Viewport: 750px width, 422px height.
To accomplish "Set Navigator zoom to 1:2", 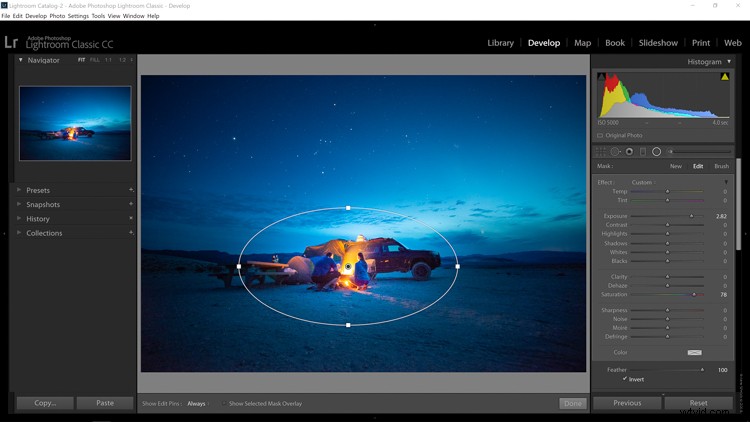I will pyautogui.click(x=122, y=60).
